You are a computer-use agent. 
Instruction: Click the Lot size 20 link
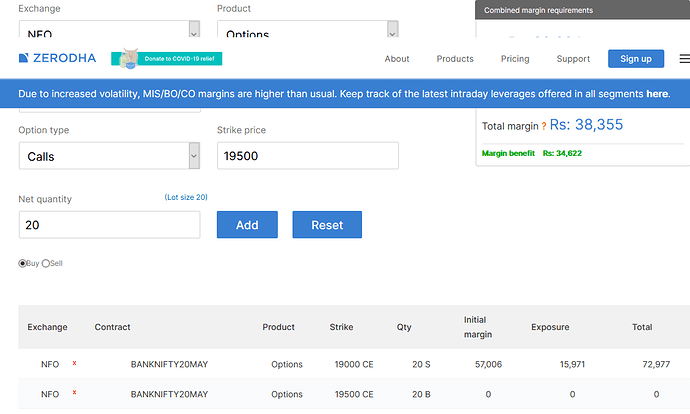(x=186, y=197)
